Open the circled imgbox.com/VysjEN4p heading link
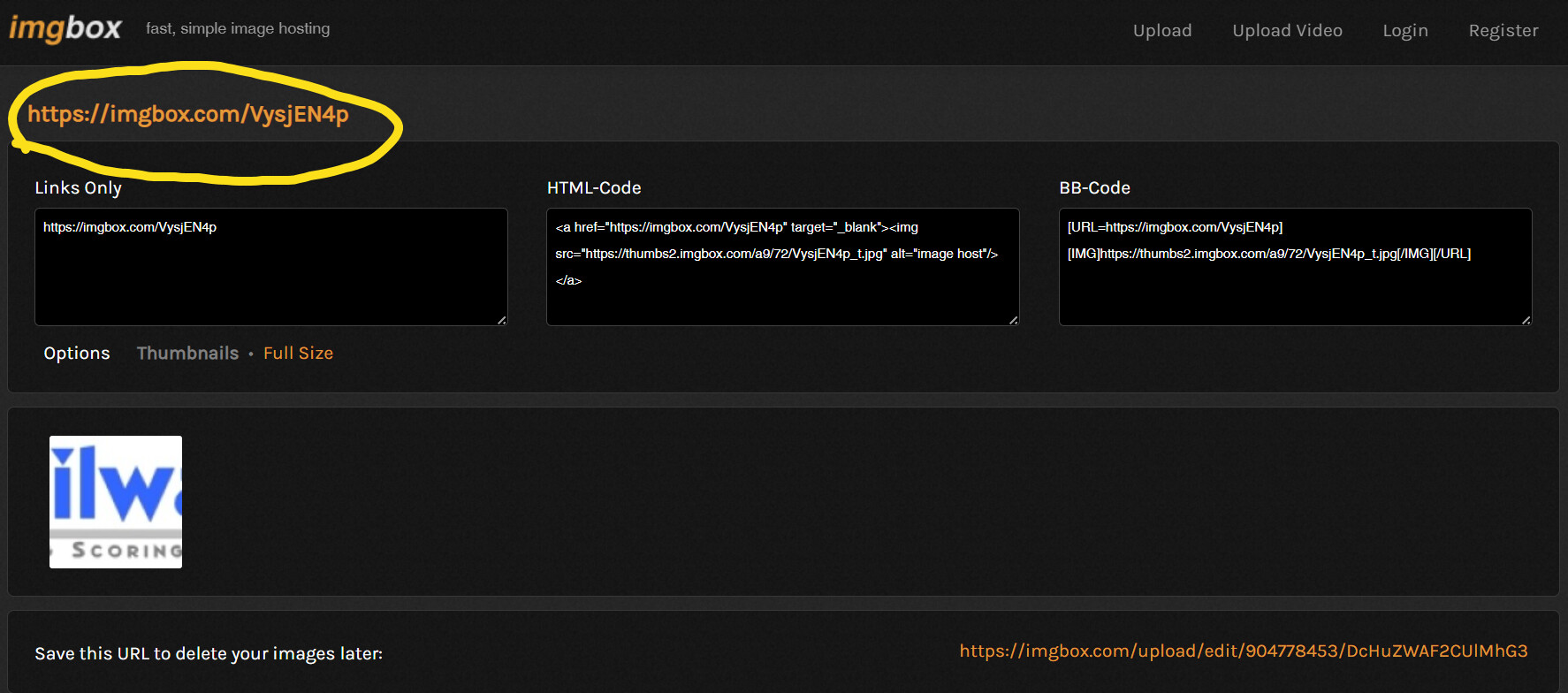The height and width of the screenshot is (693, 1568). pos(188,114)
